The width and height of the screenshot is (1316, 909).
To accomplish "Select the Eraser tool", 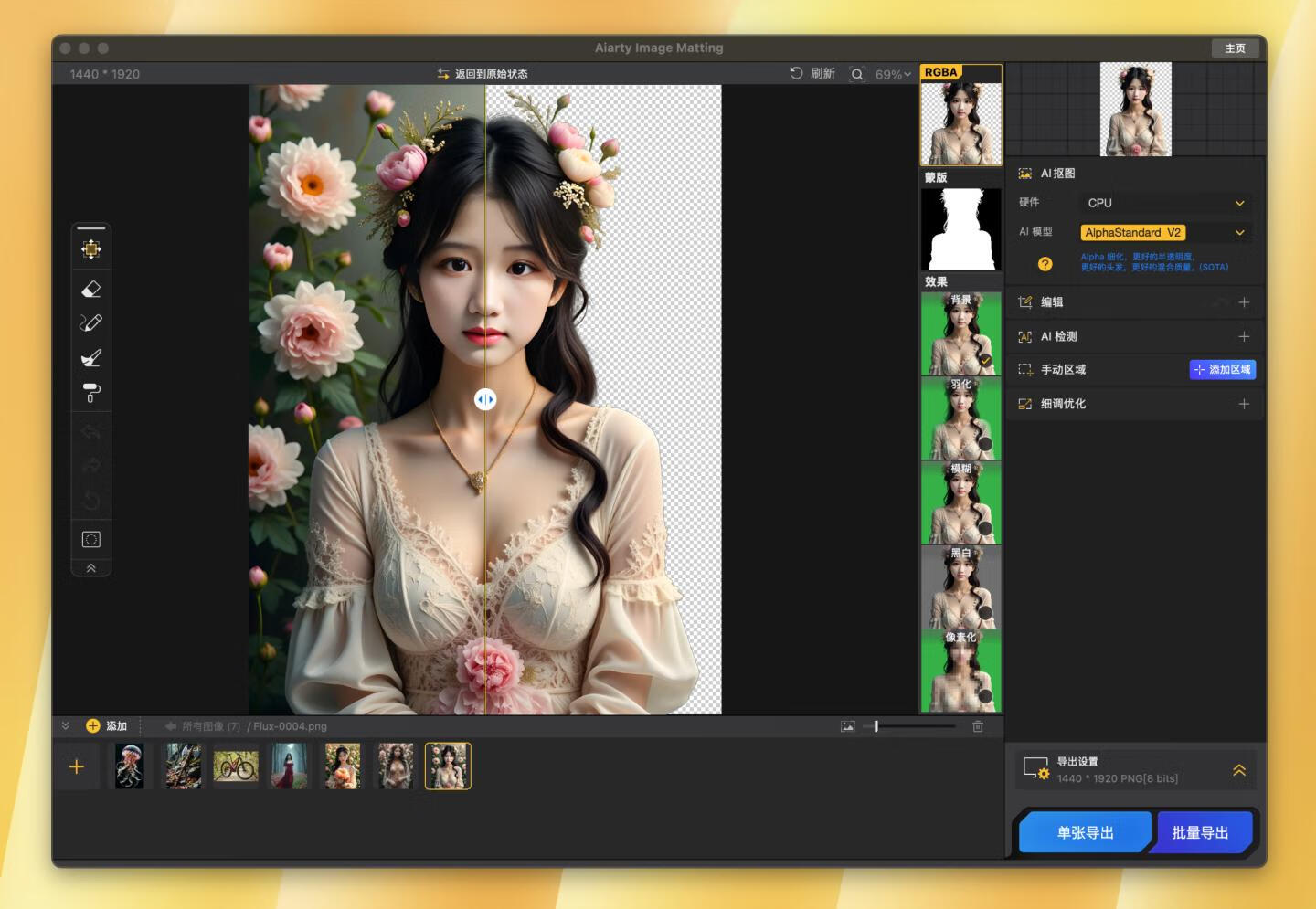I will tap(91, 289).
